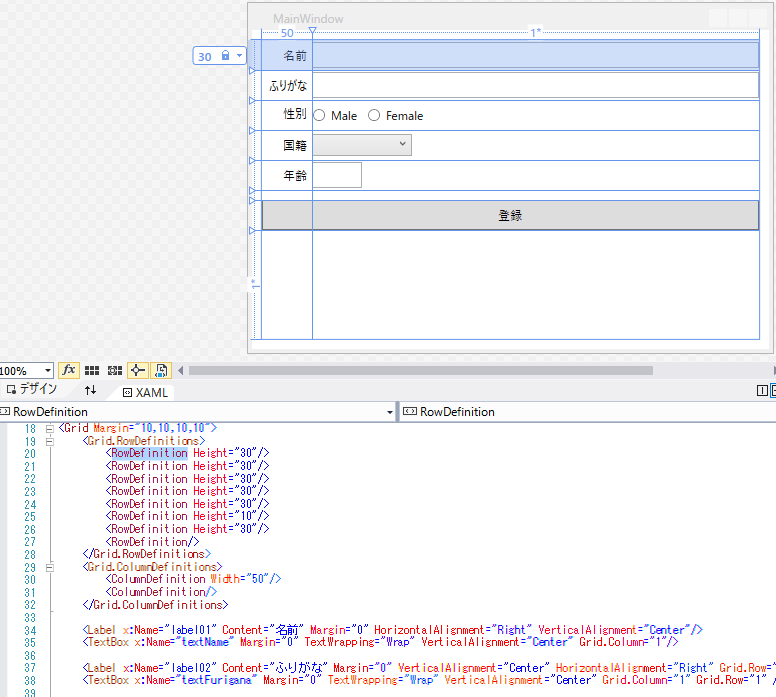Click Height="10" on line 25
Image resolution: width=776 pixels, height=697 pixels.
(x=225, y=516)
